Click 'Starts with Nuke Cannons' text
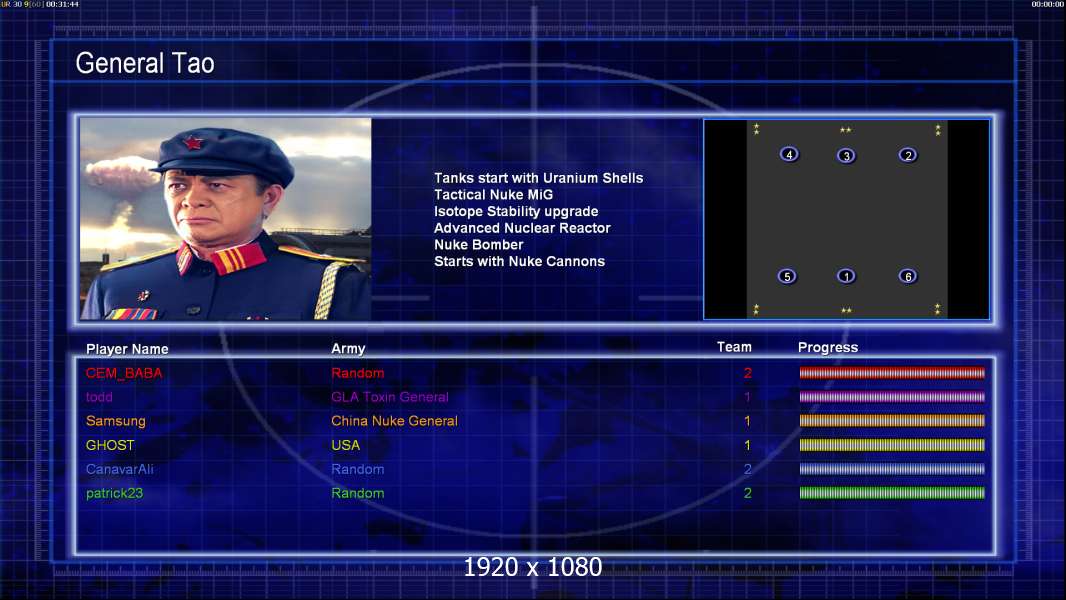The height and width of the screenshot is (600, 1066). [x=519, y=262]
